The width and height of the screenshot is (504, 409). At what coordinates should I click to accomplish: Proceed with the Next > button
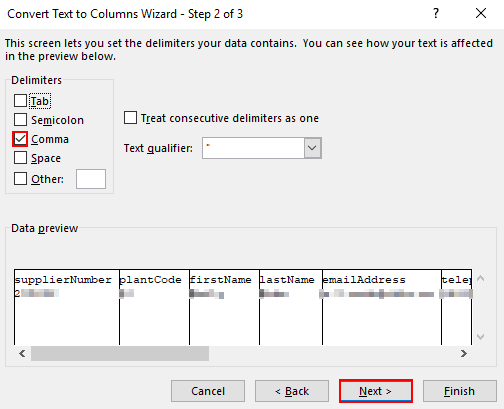[376, 391]
